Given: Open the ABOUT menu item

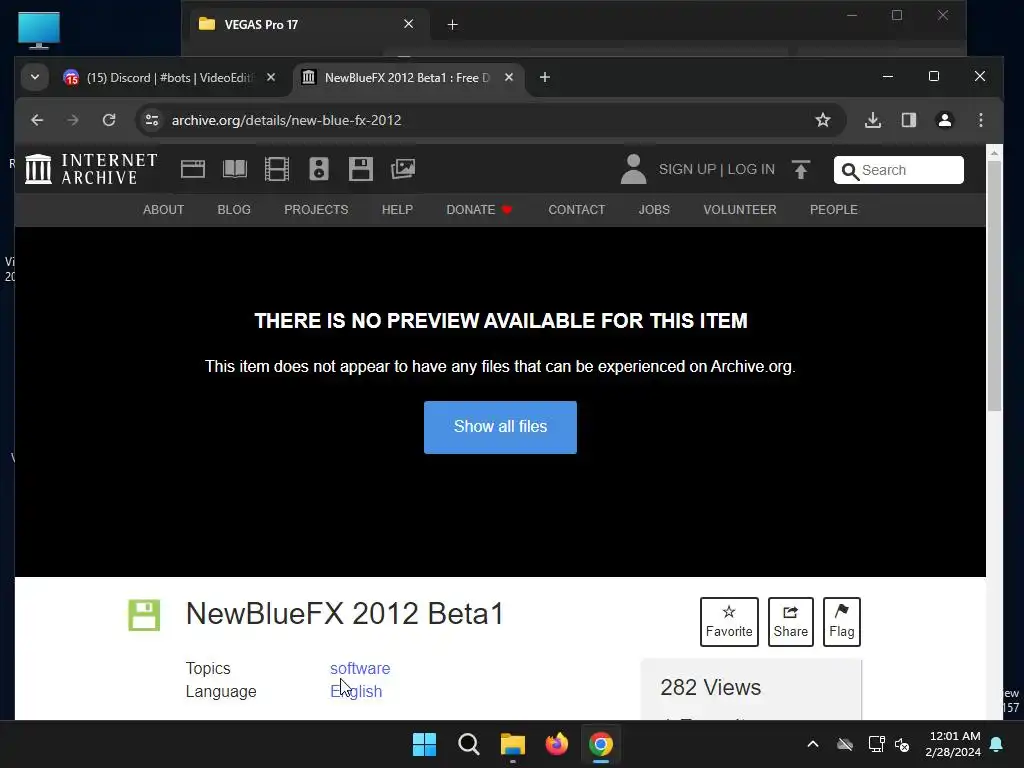Looking at the screenshot, I should click(x=163, y=210).
